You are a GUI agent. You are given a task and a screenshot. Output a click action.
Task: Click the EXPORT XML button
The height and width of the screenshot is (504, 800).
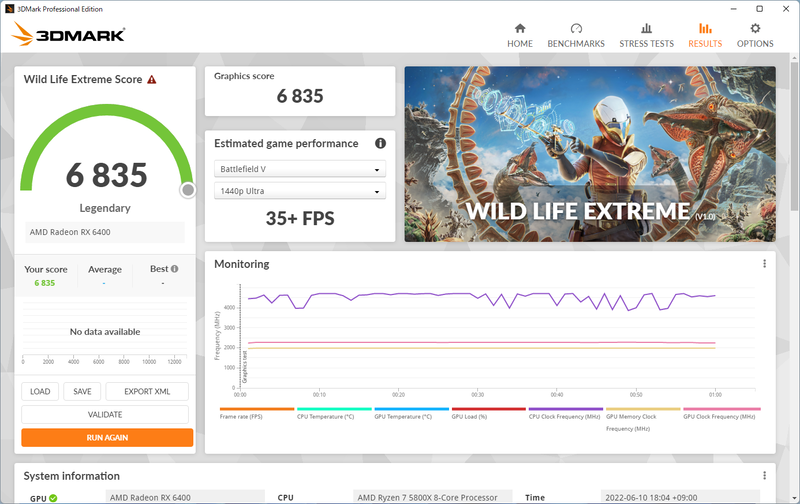[147, 391]
